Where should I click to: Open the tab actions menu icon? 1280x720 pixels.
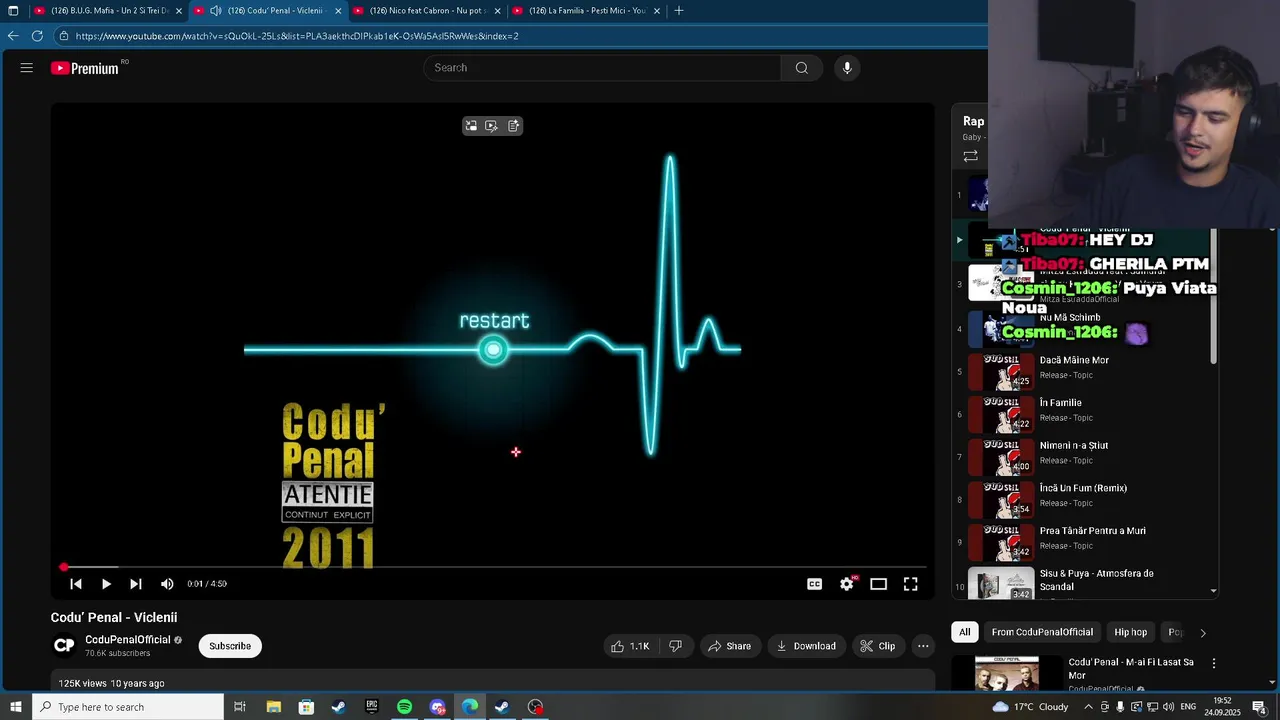pyautogui.click(x=13, y=11)
